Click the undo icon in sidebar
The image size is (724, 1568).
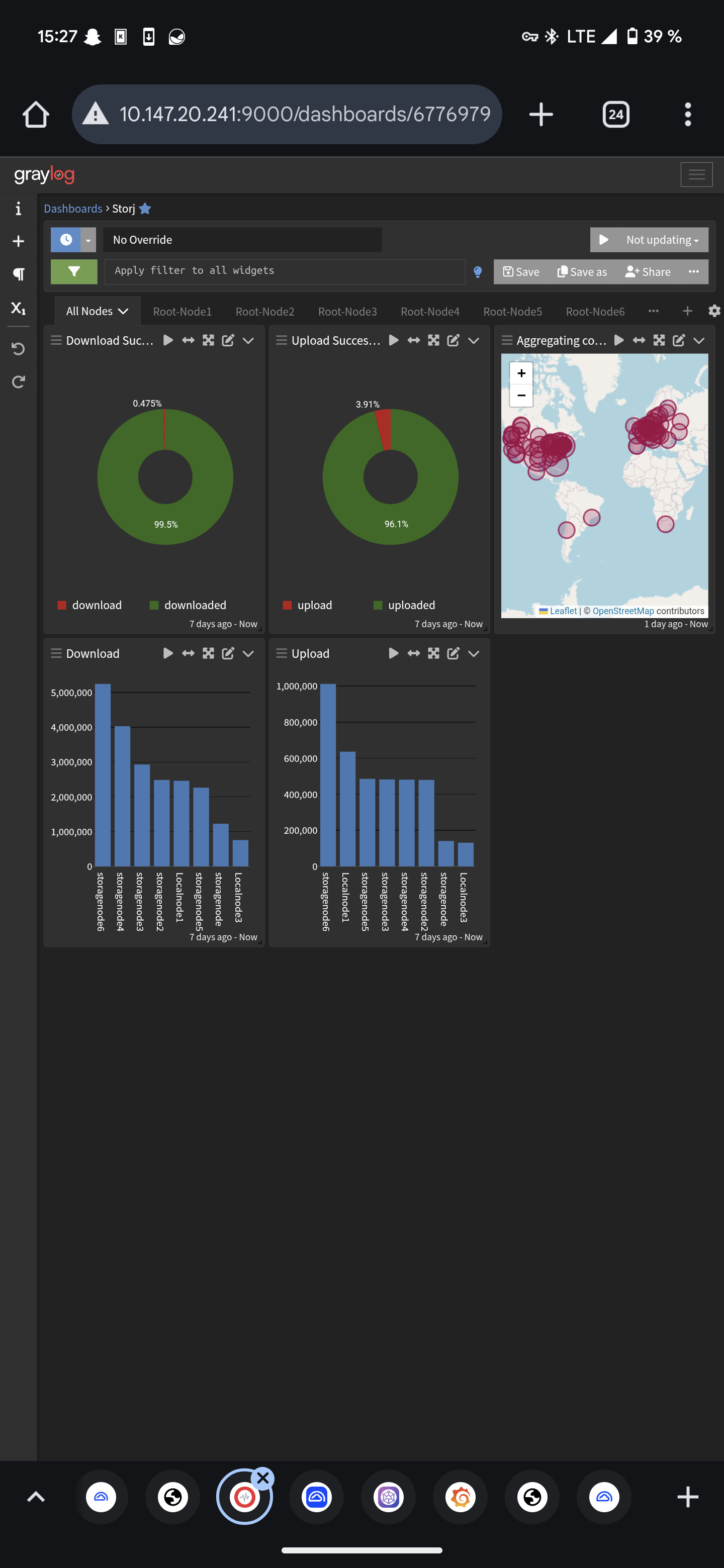(18, 348)
